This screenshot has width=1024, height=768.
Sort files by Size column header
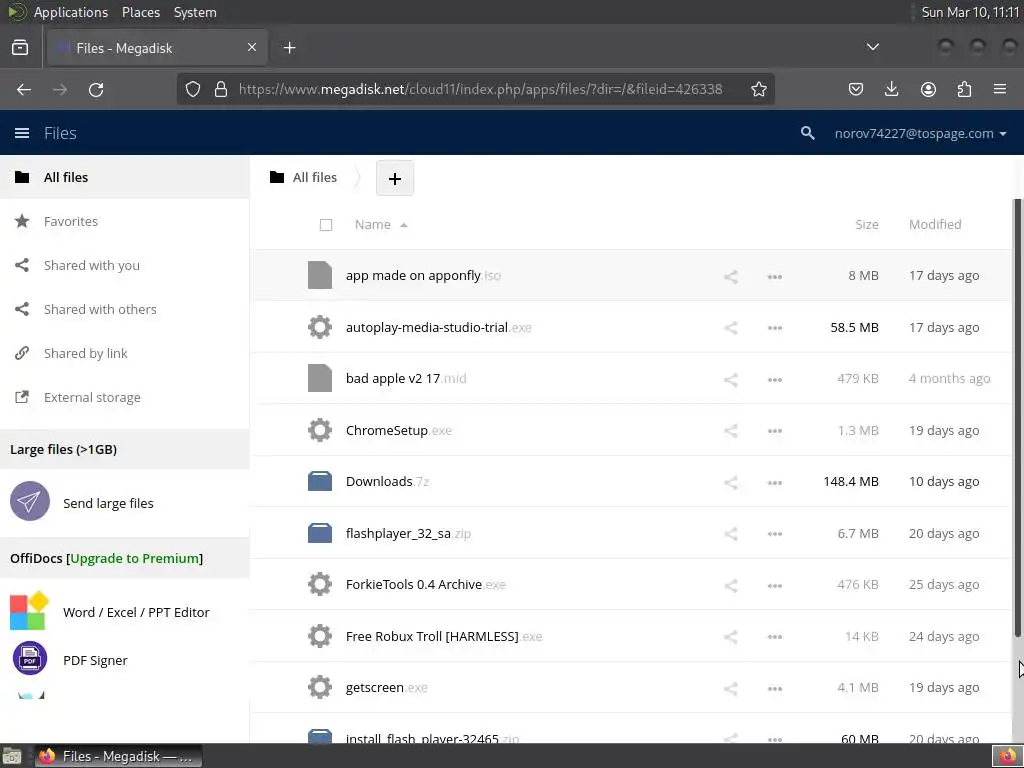(867, 225)
